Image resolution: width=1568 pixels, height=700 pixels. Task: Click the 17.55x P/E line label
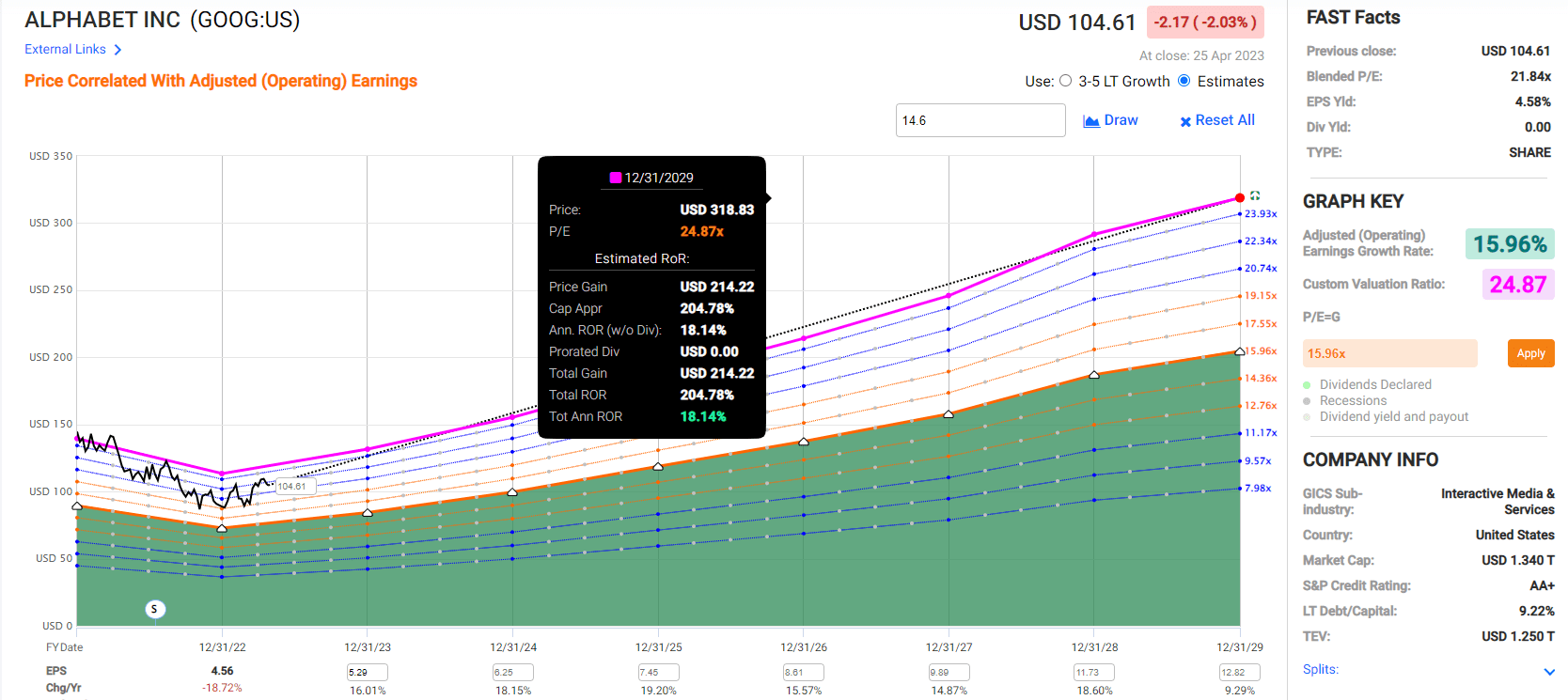(x=1261, y=324)
